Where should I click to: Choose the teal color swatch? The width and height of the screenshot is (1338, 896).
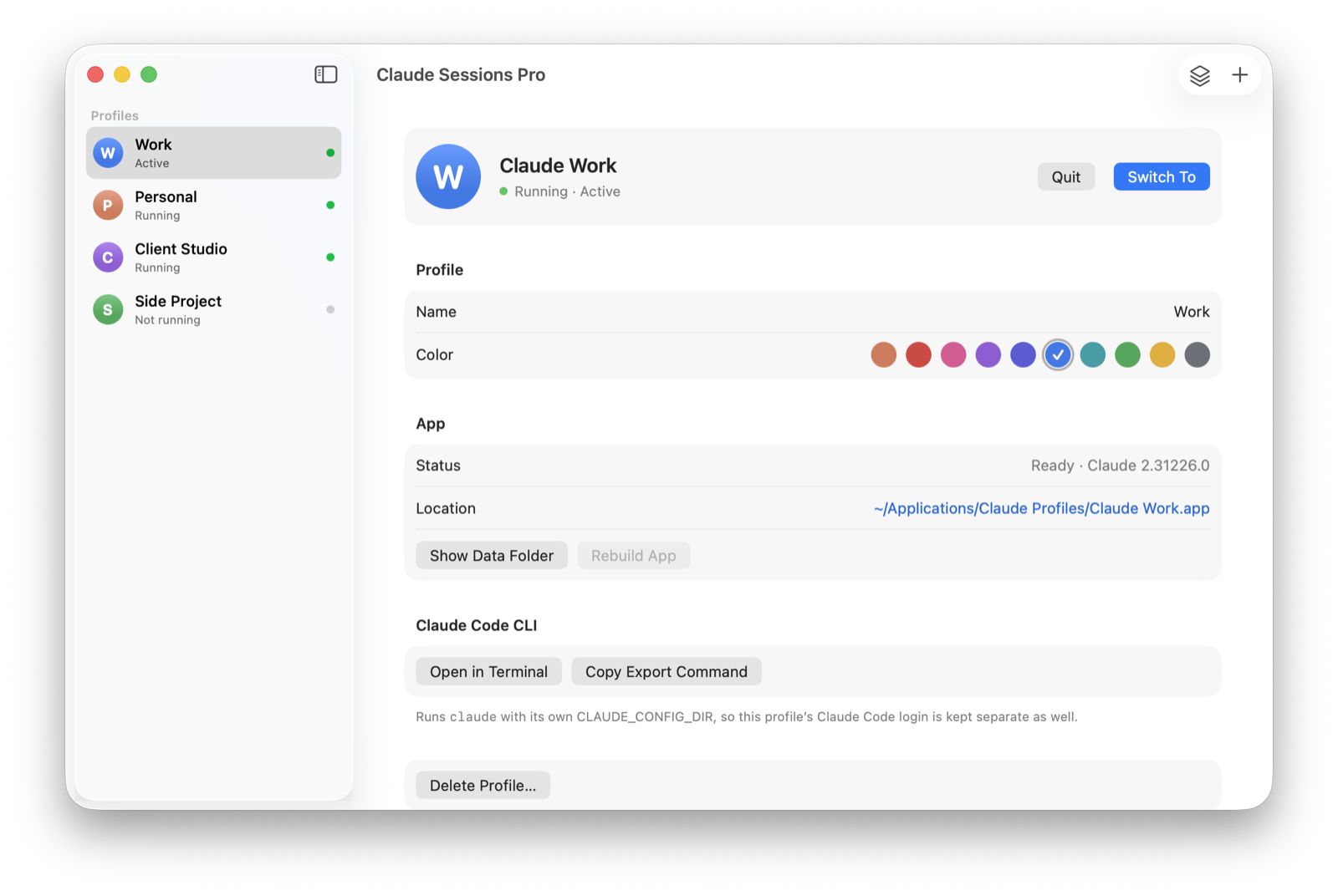click(x=1092, y=354)
